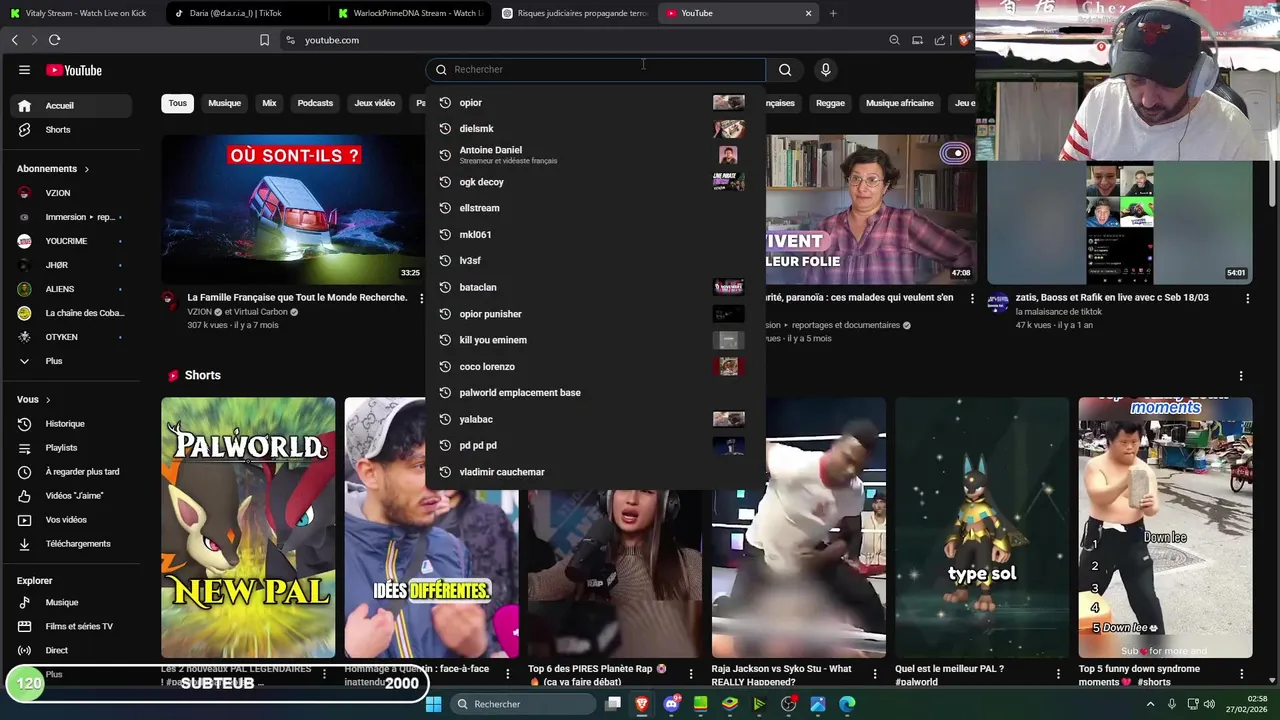Open Shorts section options menu

tap(1241, 376)
